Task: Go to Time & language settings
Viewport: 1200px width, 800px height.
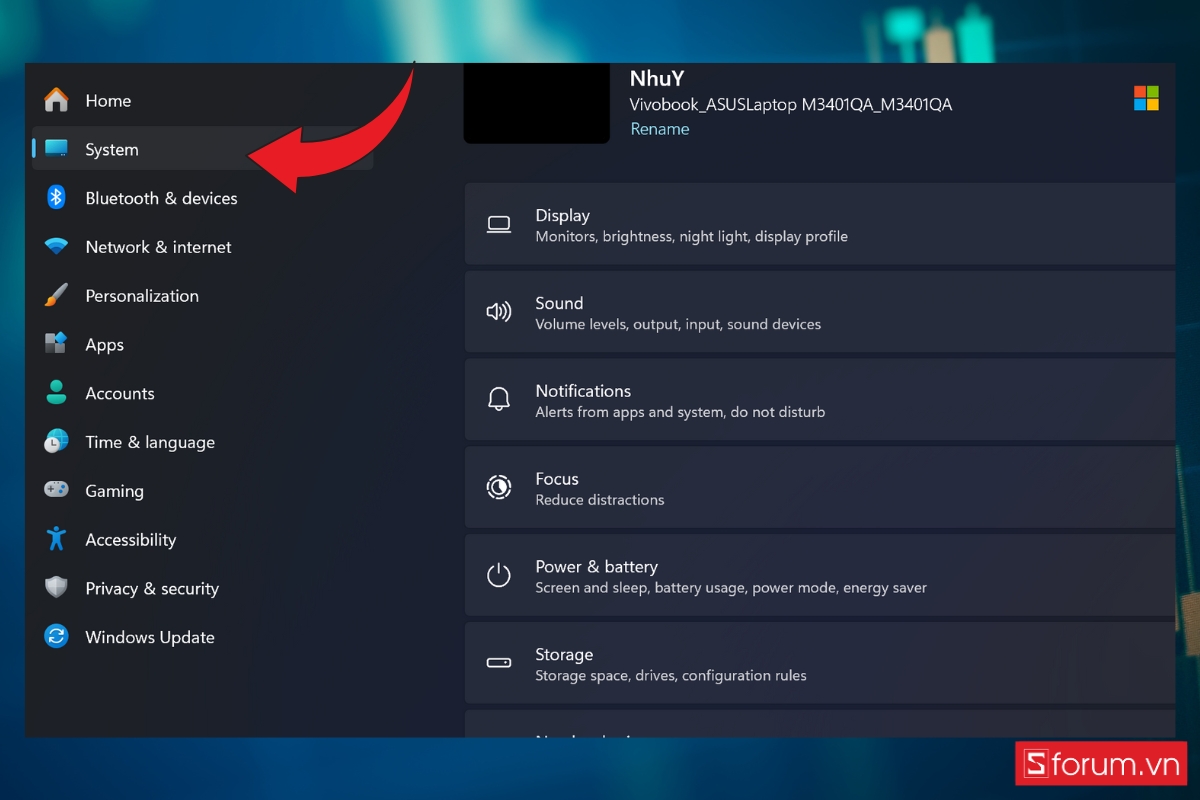Action: coord(202,442)
